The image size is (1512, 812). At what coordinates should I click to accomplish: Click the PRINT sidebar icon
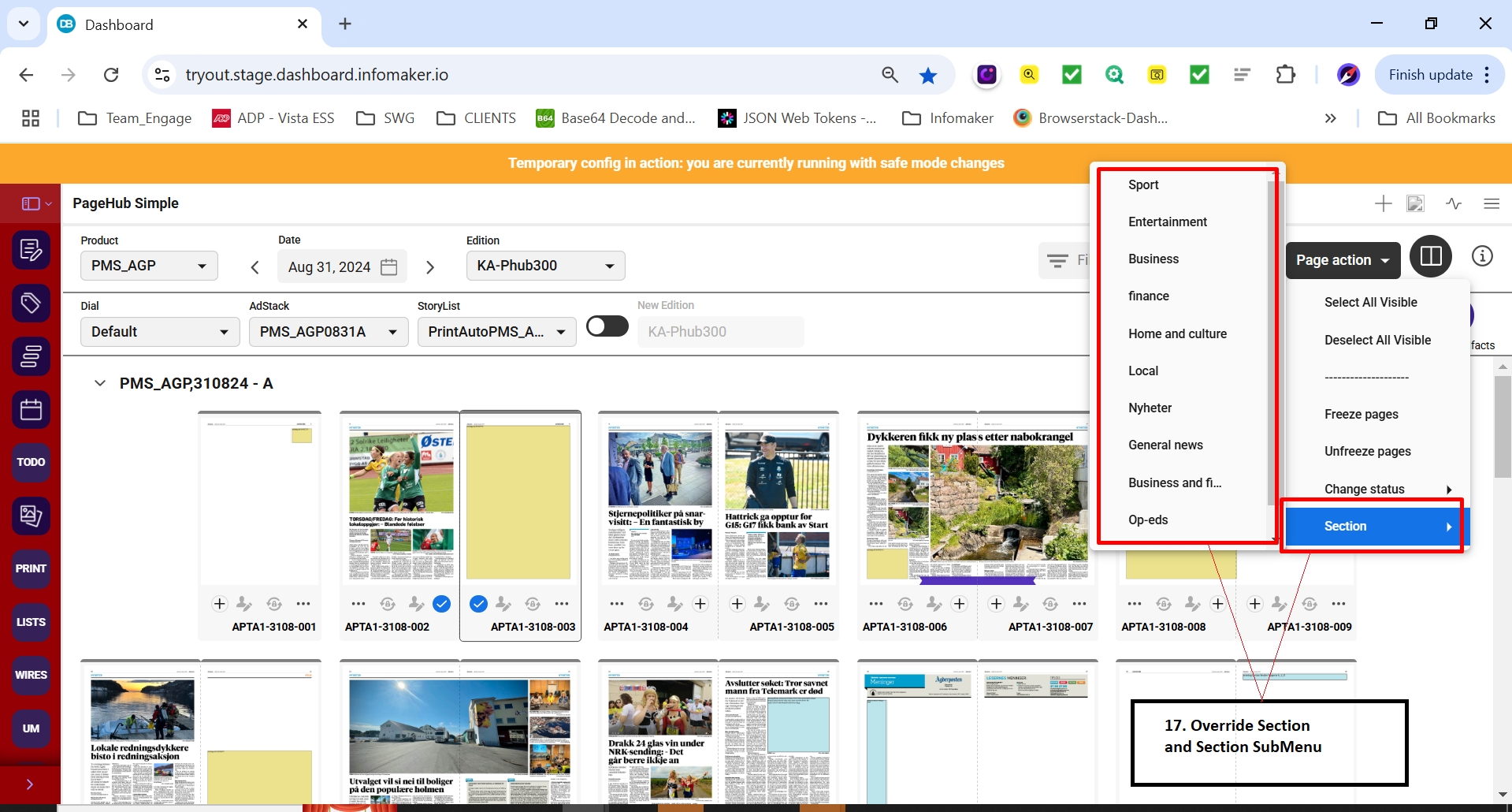[31, 568]
